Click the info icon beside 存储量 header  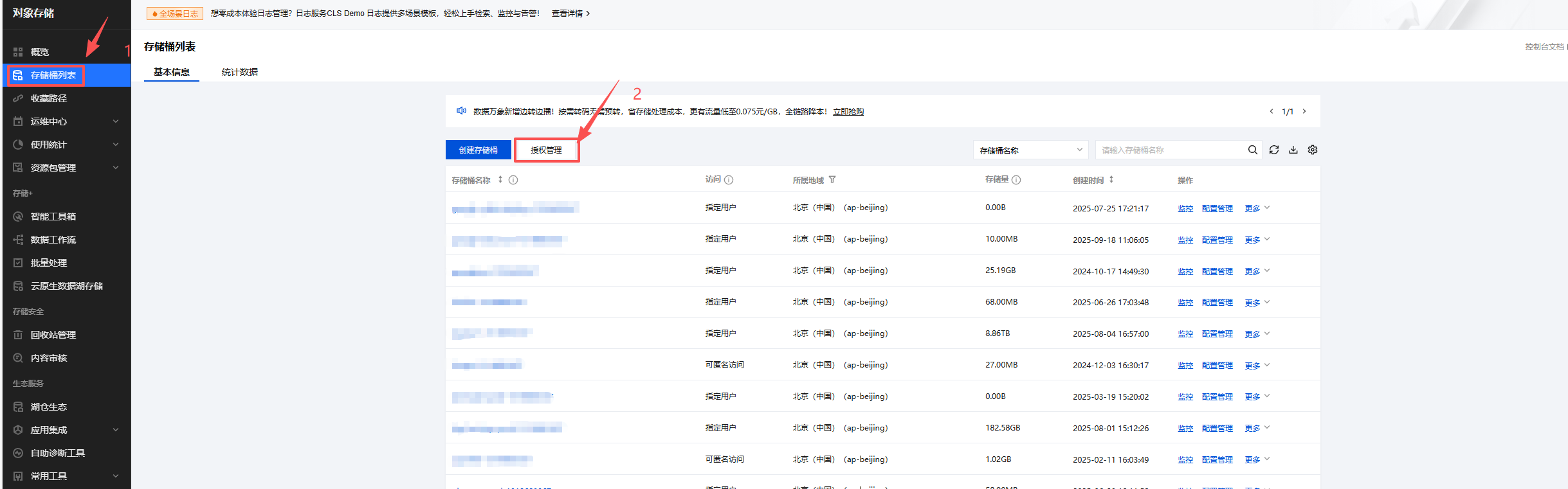(1016, 180)
